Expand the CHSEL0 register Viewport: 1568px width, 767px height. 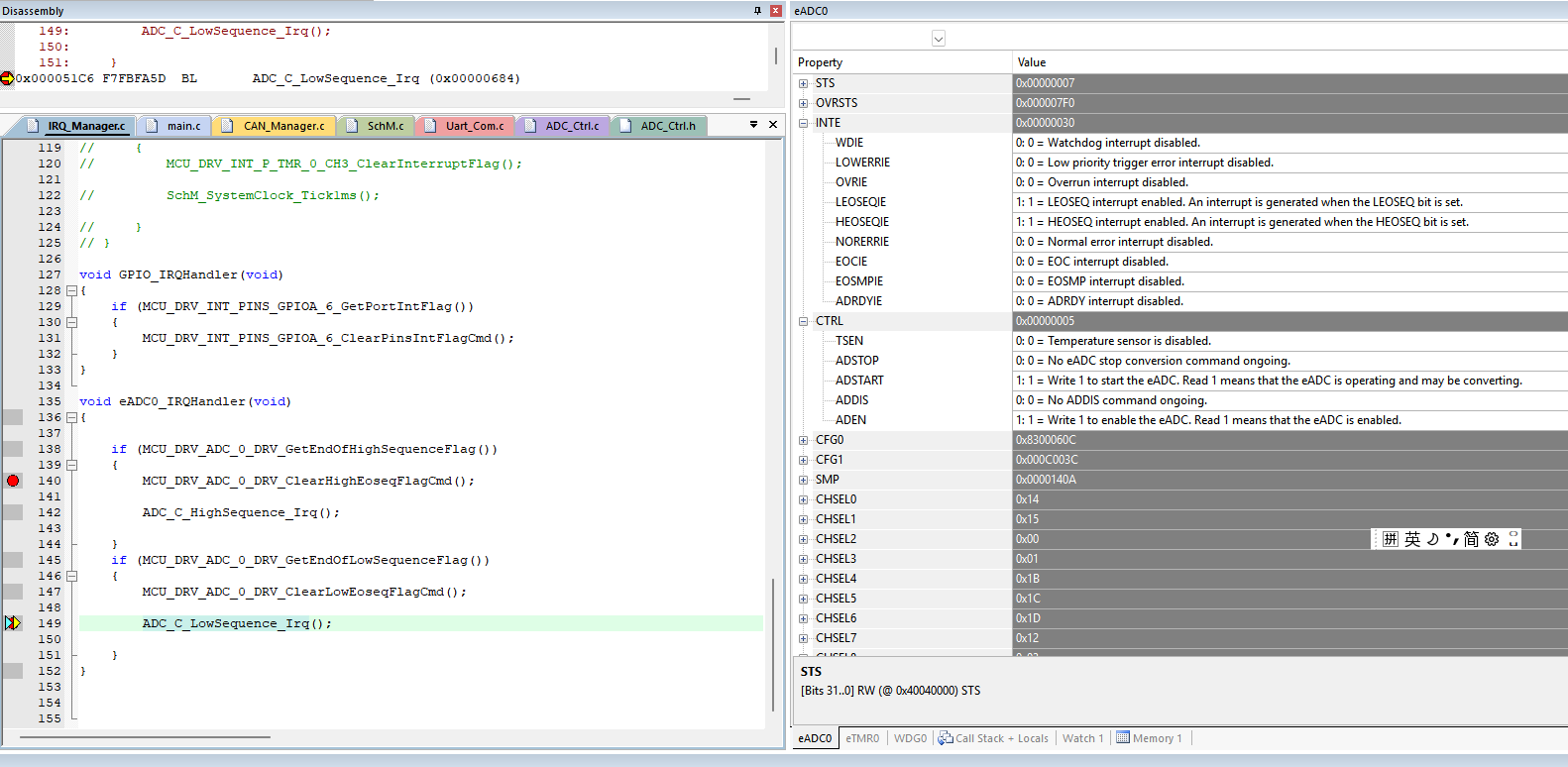(x=804, y=499)
